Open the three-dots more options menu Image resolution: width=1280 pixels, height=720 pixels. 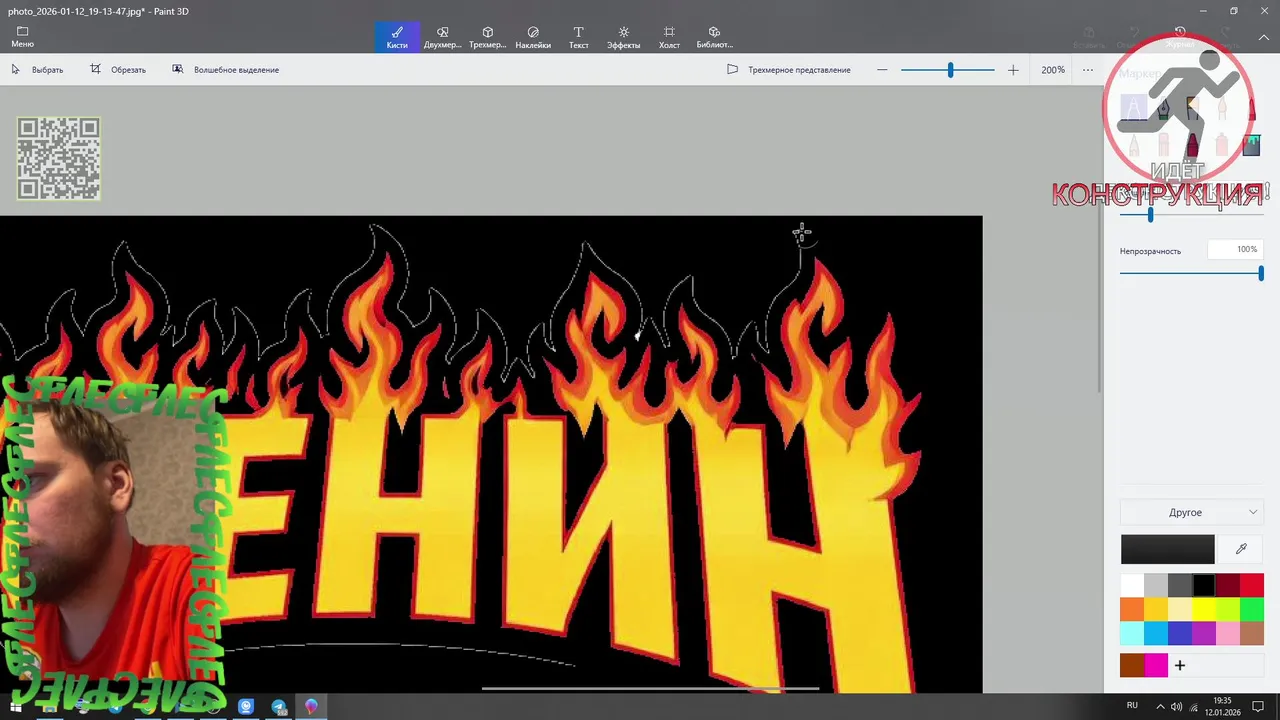(1087, 70)
